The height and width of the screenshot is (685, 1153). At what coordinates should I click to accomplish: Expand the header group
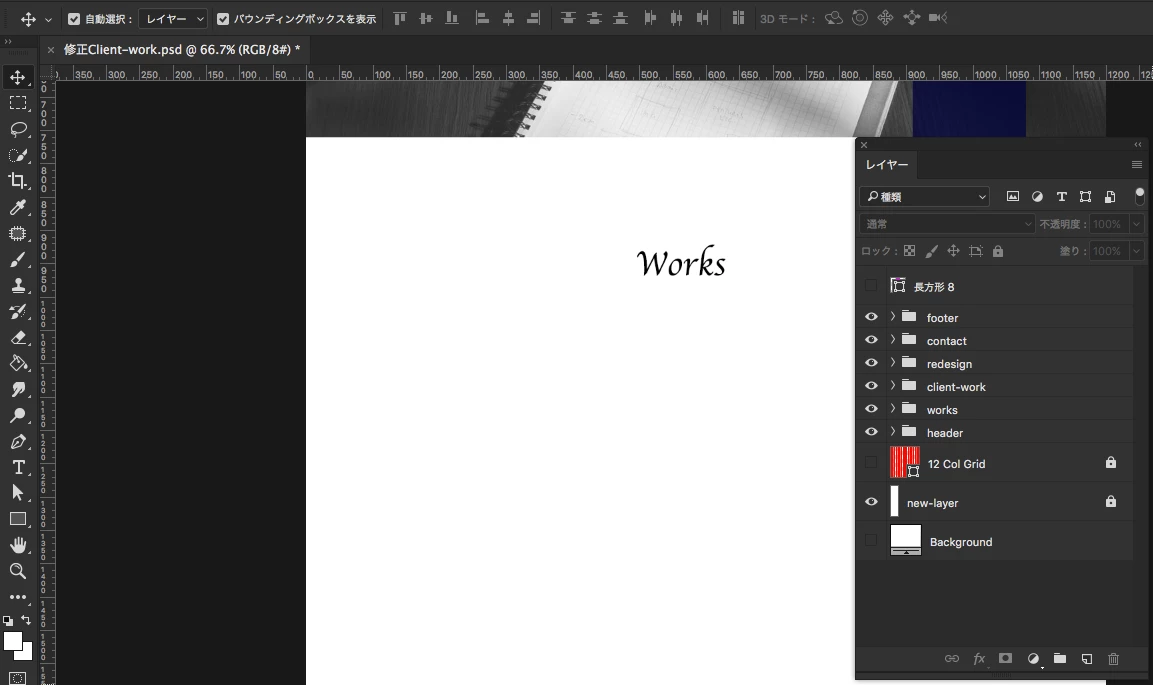(x=893, y=432)
